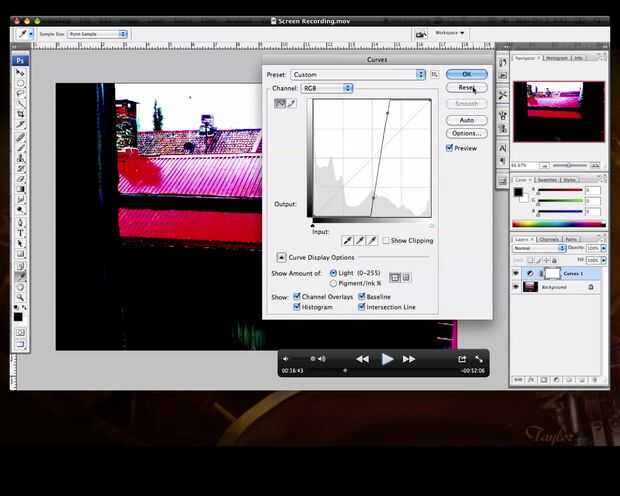Open the Workspace dropdown menu

point(450,33)
